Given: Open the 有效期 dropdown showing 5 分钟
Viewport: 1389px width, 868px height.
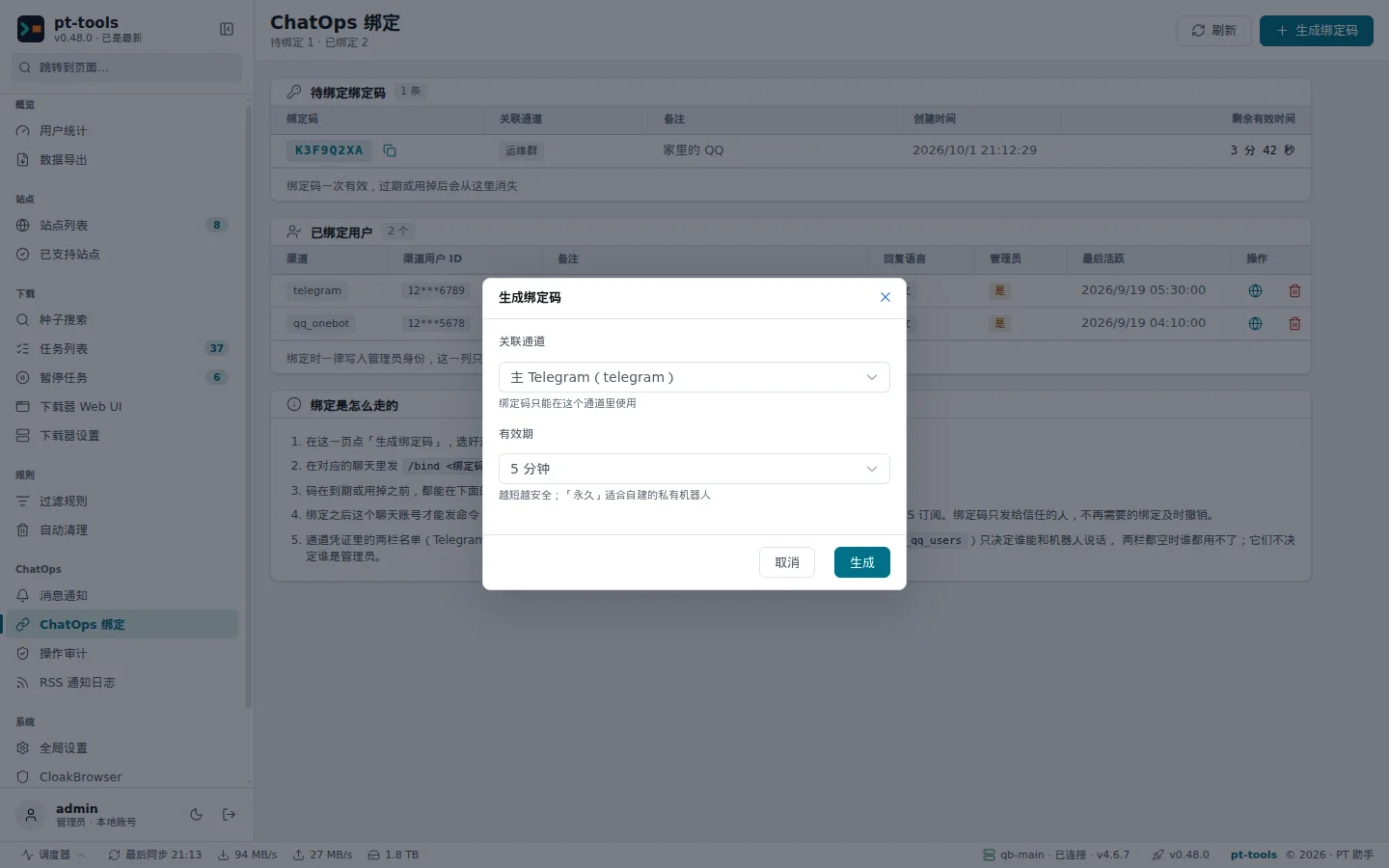Looking at the screenshot, I should coord(694,469).
